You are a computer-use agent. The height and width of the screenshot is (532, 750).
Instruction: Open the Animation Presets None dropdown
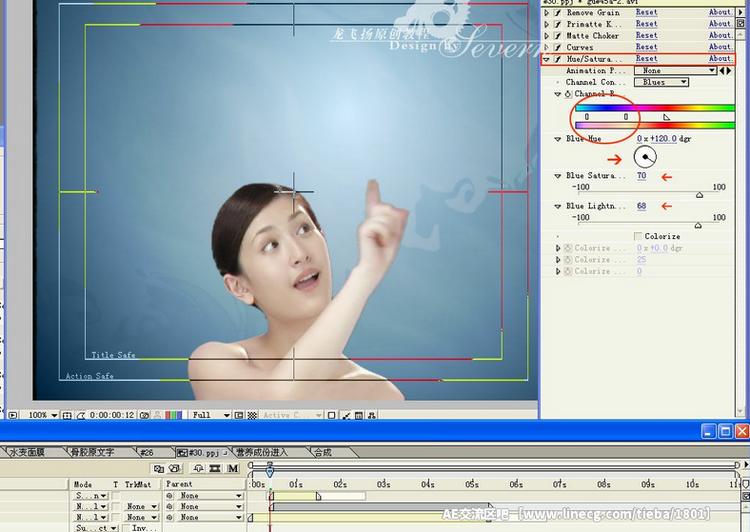pos(675,70)
